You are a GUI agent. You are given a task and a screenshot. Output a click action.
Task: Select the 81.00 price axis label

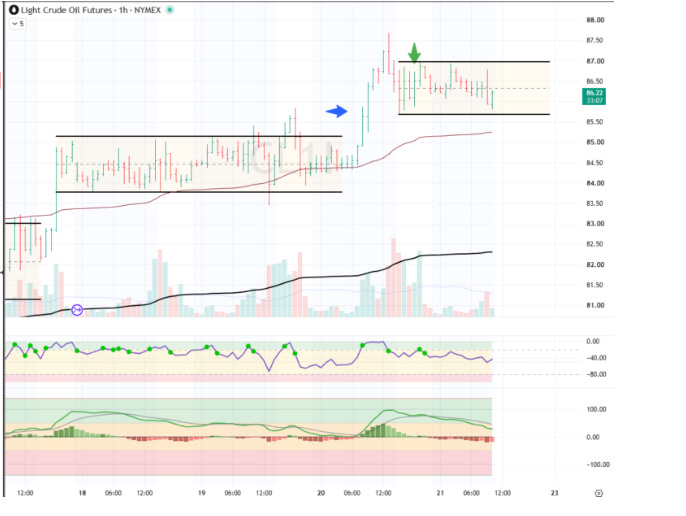[x=595, y=305]
